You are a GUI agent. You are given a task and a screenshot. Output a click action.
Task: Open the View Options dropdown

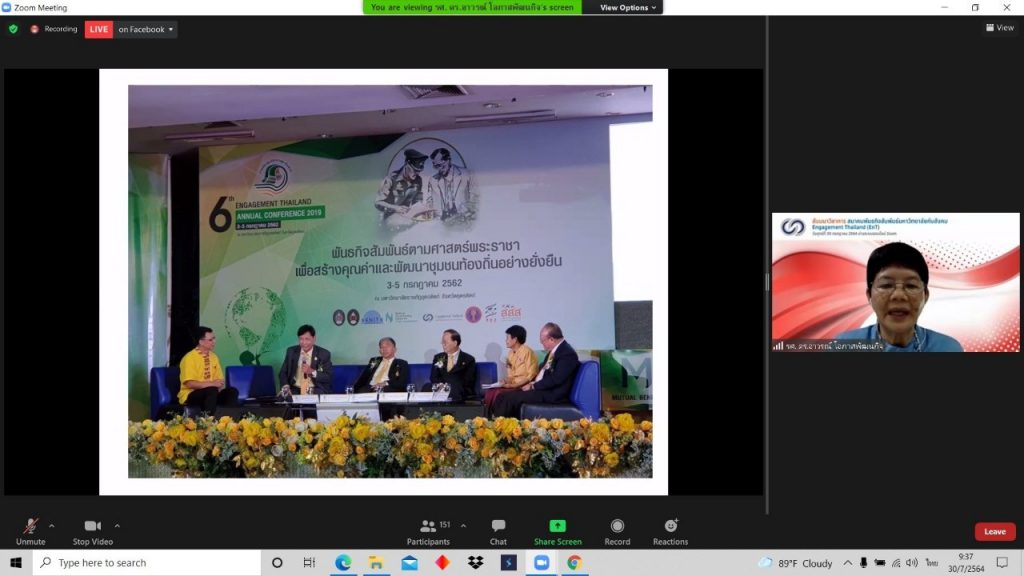pos(628,7)
